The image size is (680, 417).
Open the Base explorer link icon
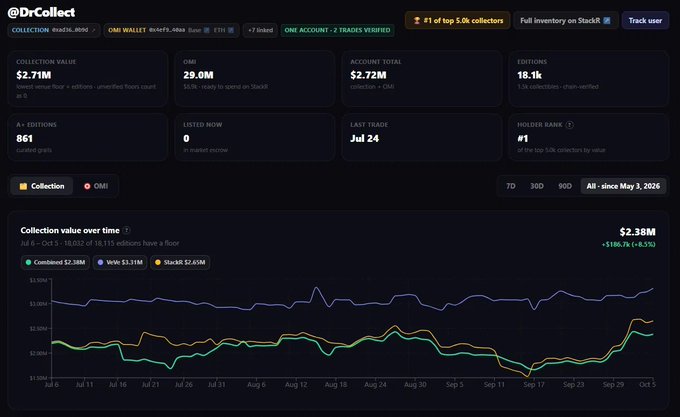point(206,30)
